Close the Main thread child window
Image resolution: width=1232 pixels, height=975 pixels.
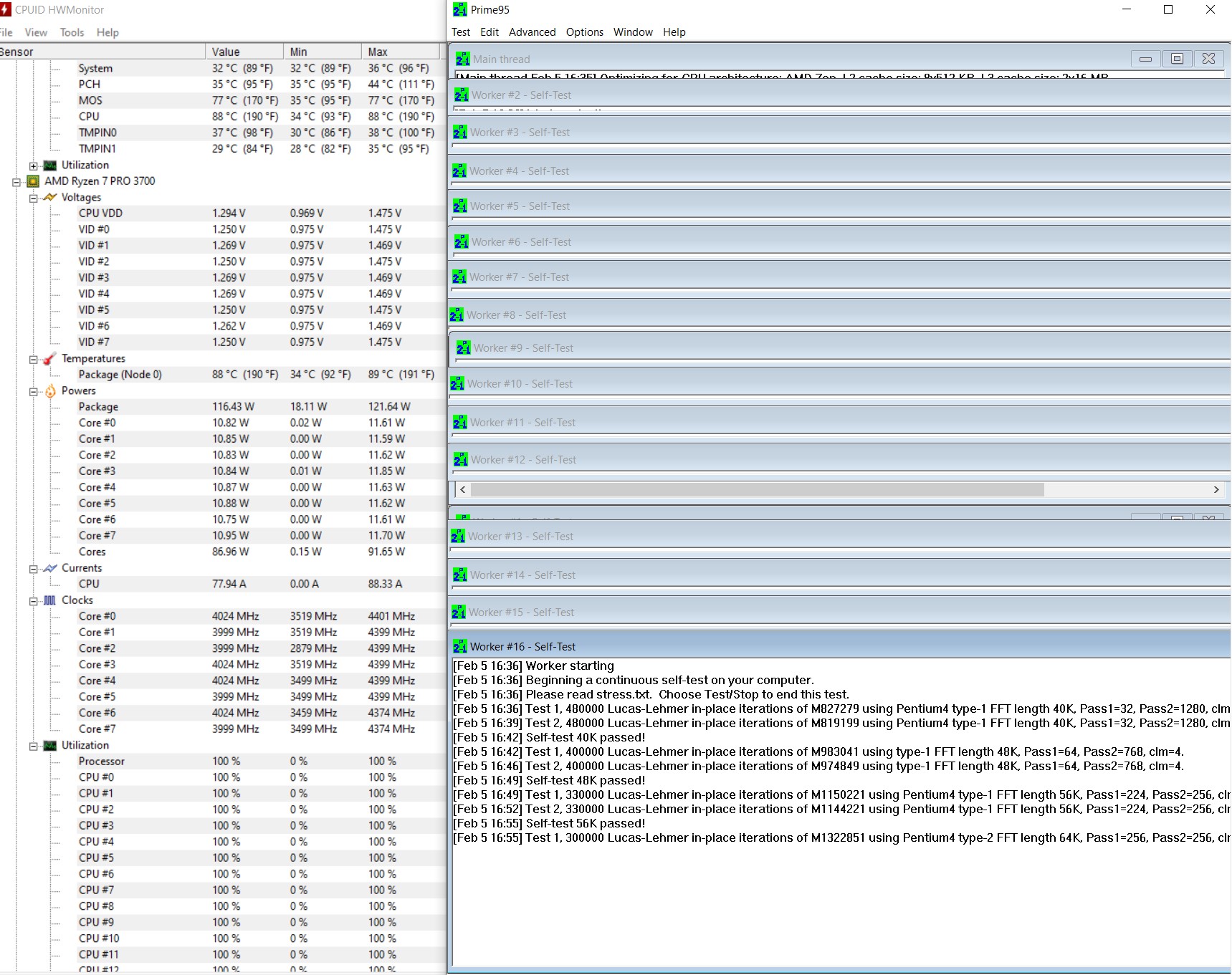[1208, 59]
